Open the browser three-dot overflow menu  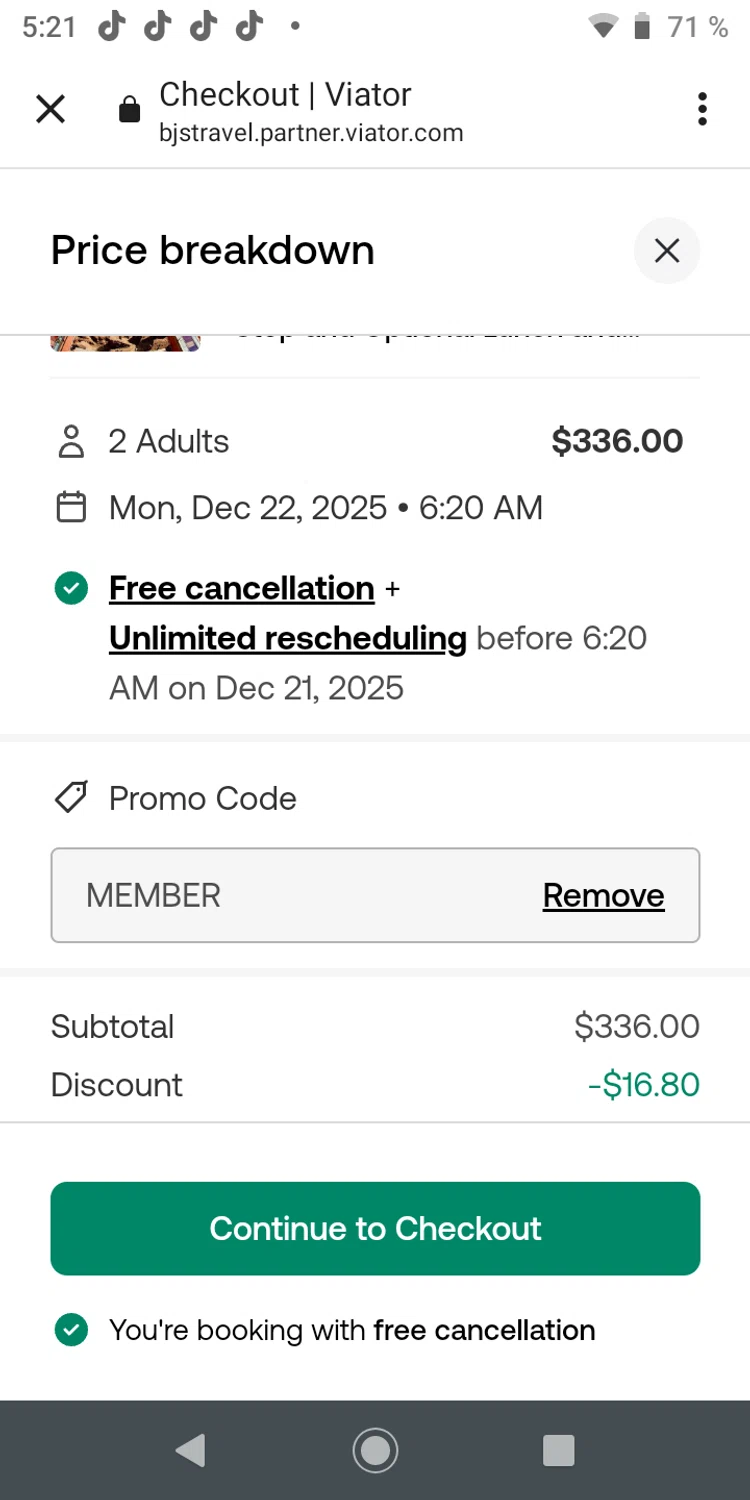tap(702, 109)
